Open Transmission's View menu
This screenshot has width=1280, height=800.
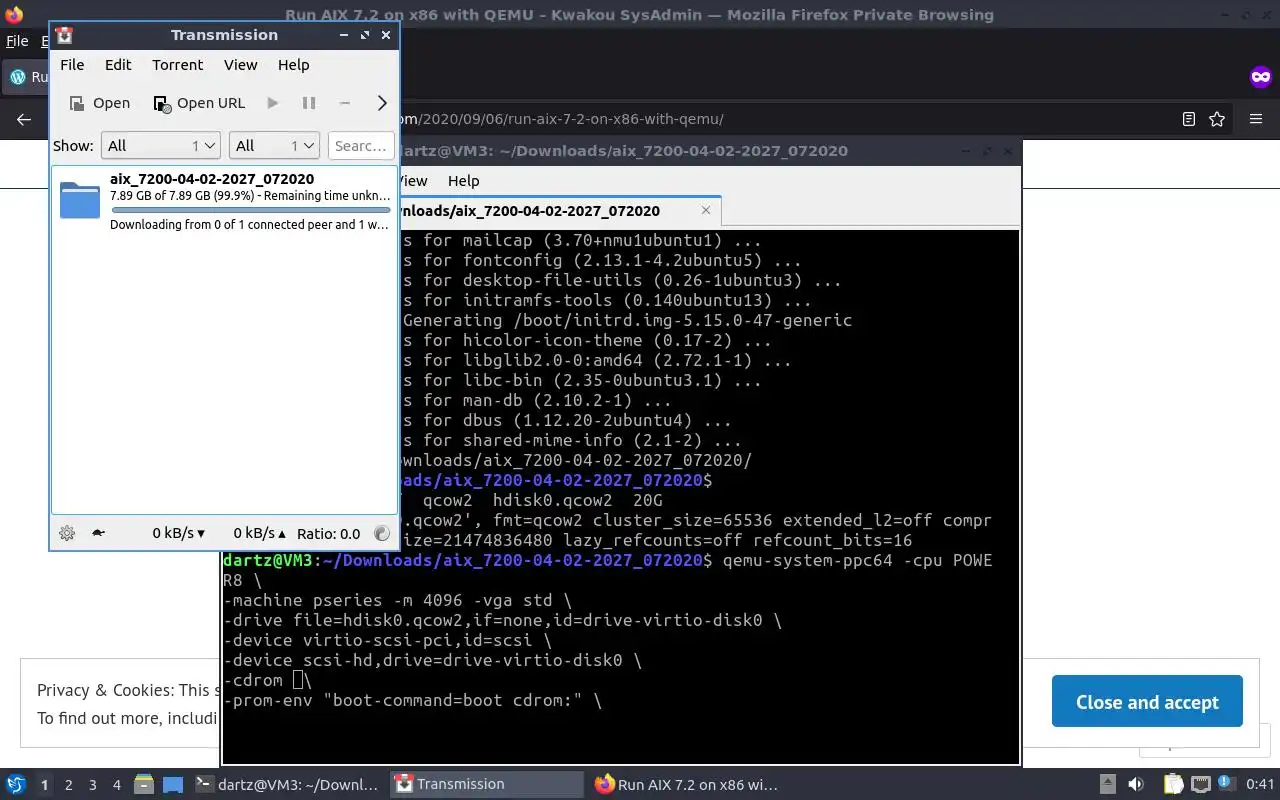[x=240, y=65]
